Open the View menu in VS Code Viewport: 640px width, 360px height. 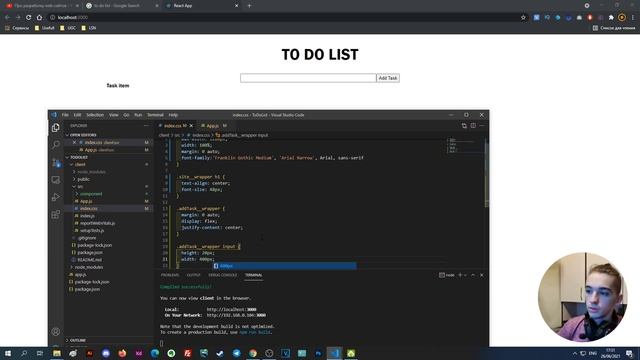(x=113, y=115)
